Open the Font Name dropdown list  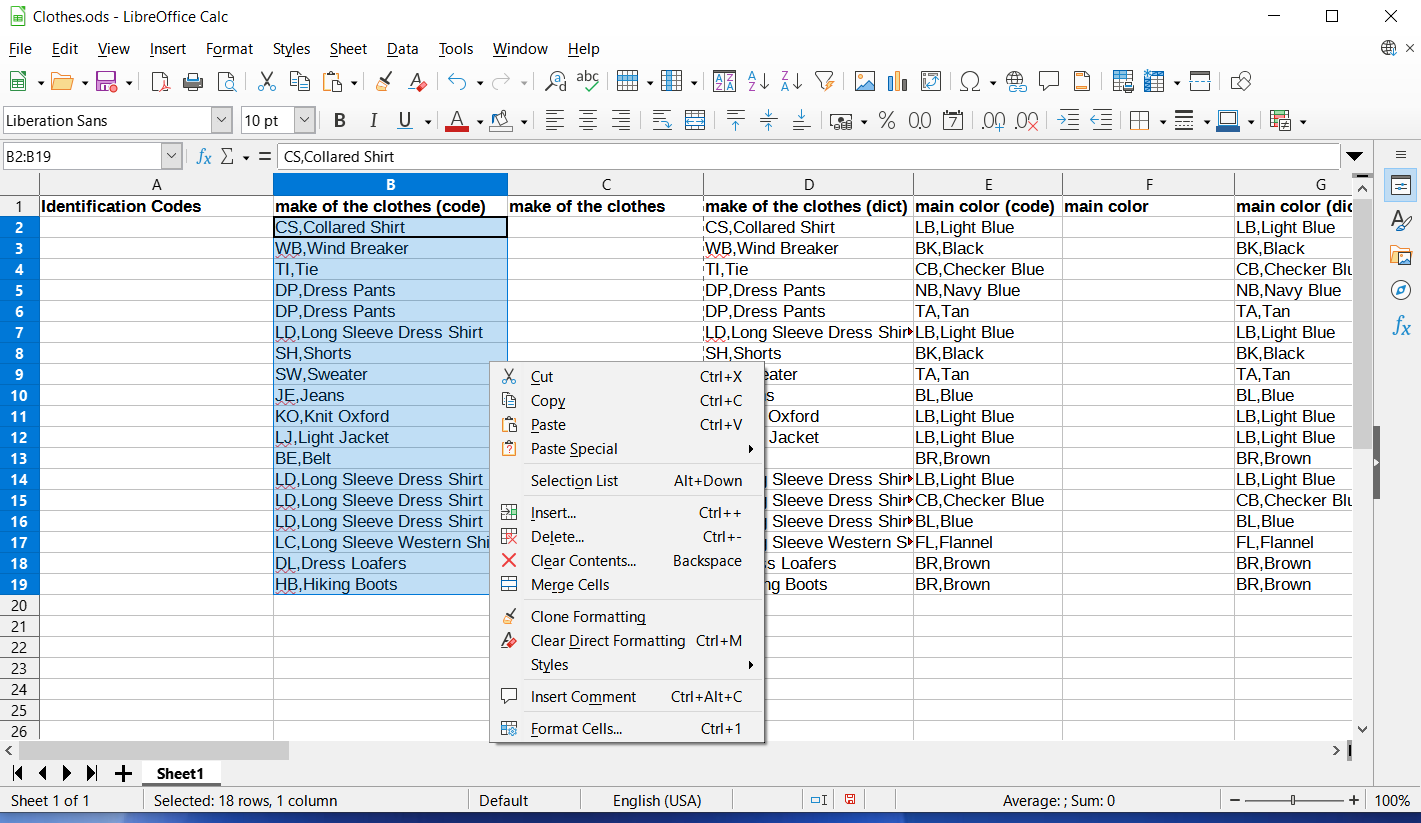coord(221,121)
